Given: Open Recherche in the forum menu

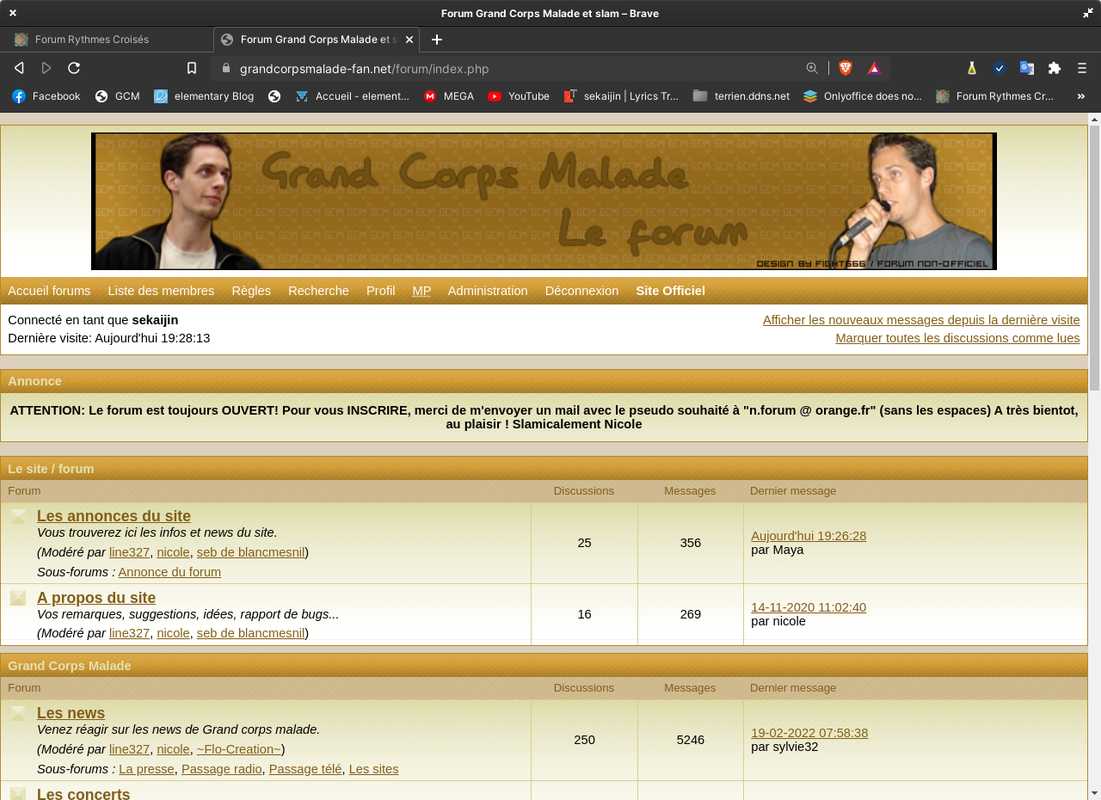Looking at the screenshot, I should (x=318, y=291).
